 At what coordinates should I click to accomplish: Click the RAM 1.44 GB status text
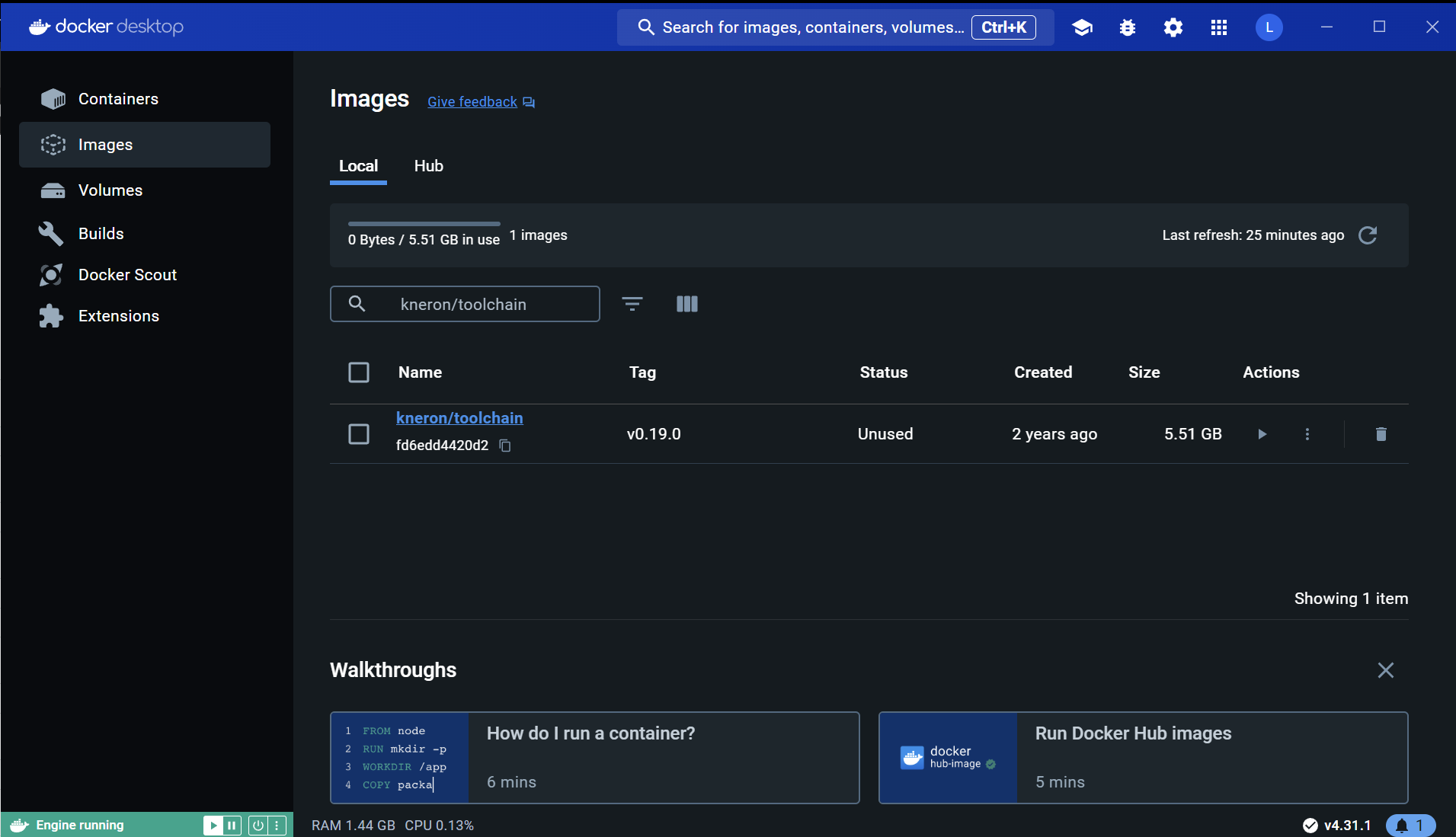pos(354,826)
